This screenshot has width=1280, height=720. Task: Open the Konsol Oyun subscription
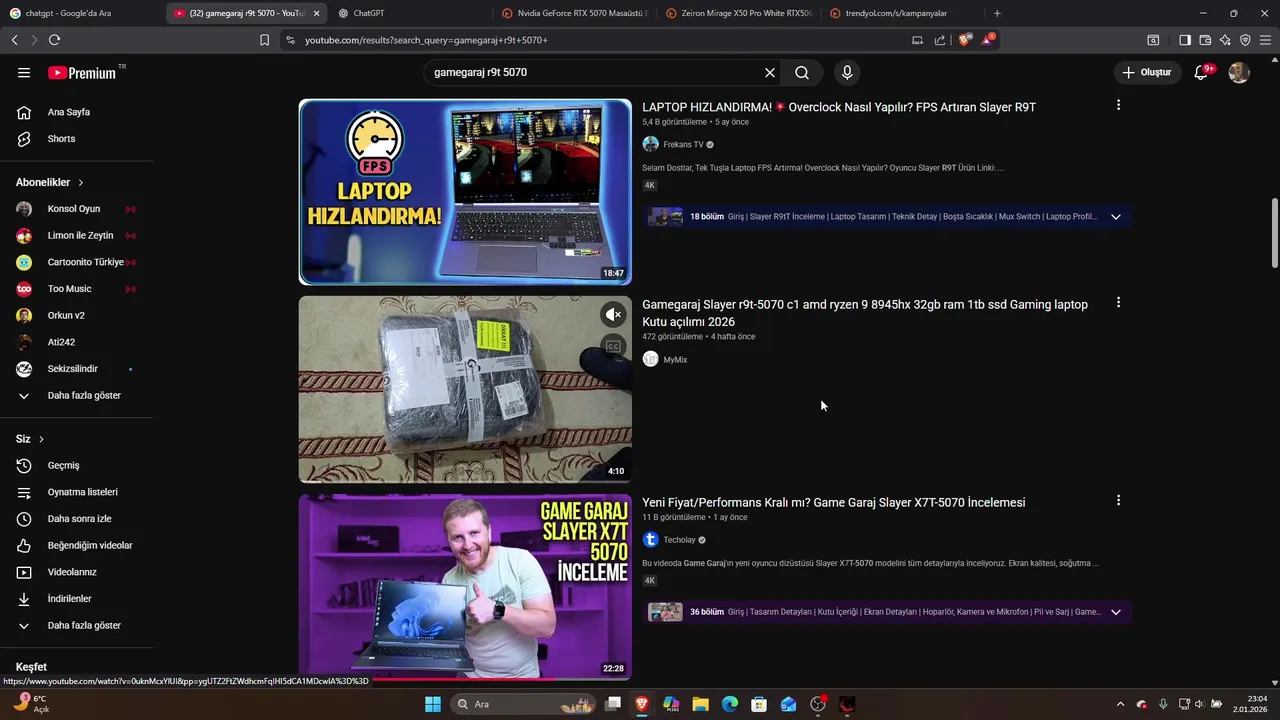click(x=76, y=209)
